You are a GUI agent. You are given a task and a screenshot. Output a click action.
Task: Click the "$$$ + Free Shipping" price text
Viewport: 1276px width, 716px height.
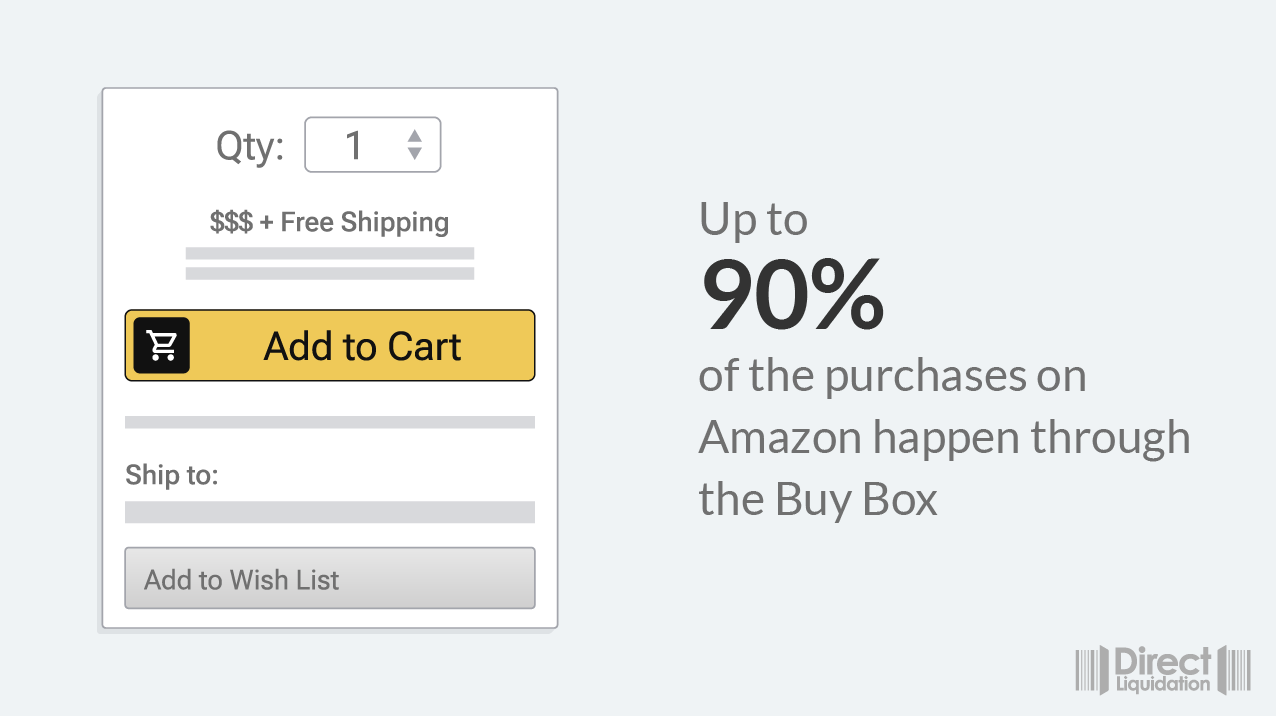click(x=329, y=222)
